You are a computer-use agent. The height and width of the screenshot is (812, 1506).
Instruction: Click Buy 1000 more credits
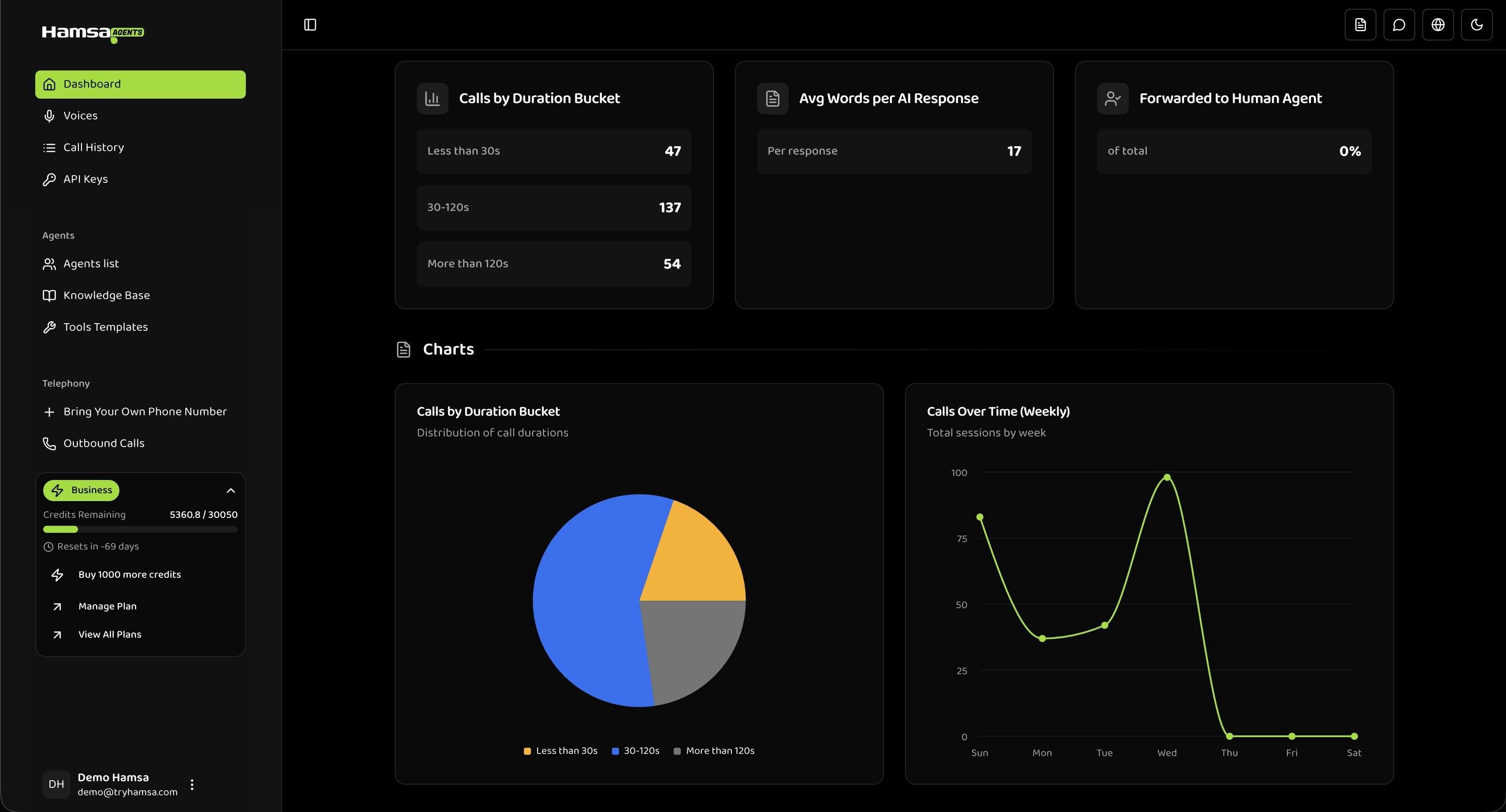click(130, 574)
